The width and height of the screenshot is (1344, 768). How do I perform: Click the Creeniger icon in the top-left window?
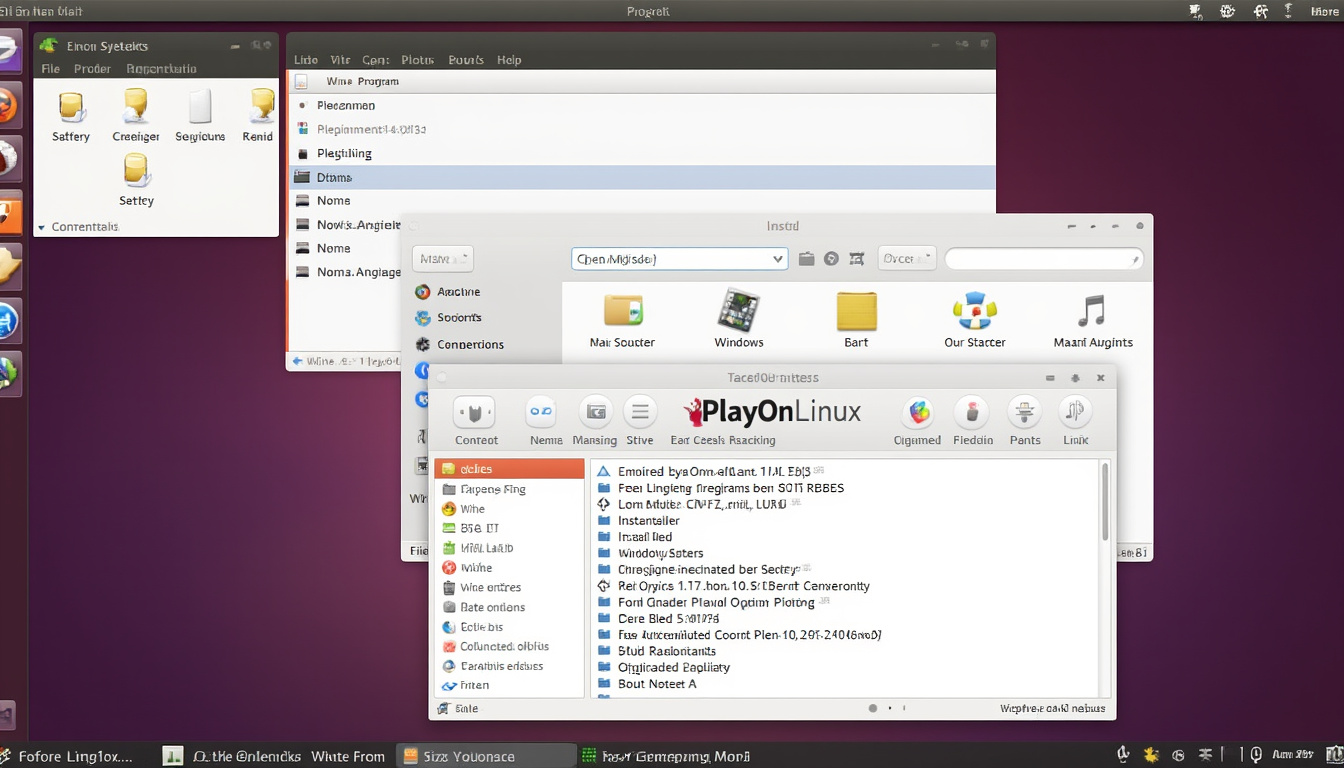pos(136,106)
